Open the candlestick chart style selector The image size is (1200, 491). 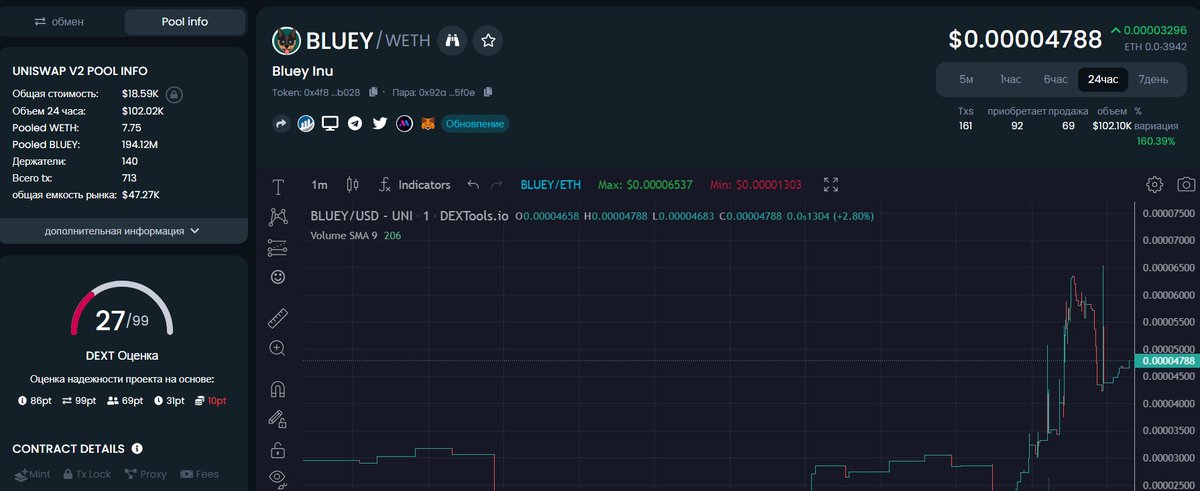[x=351, y=185]
